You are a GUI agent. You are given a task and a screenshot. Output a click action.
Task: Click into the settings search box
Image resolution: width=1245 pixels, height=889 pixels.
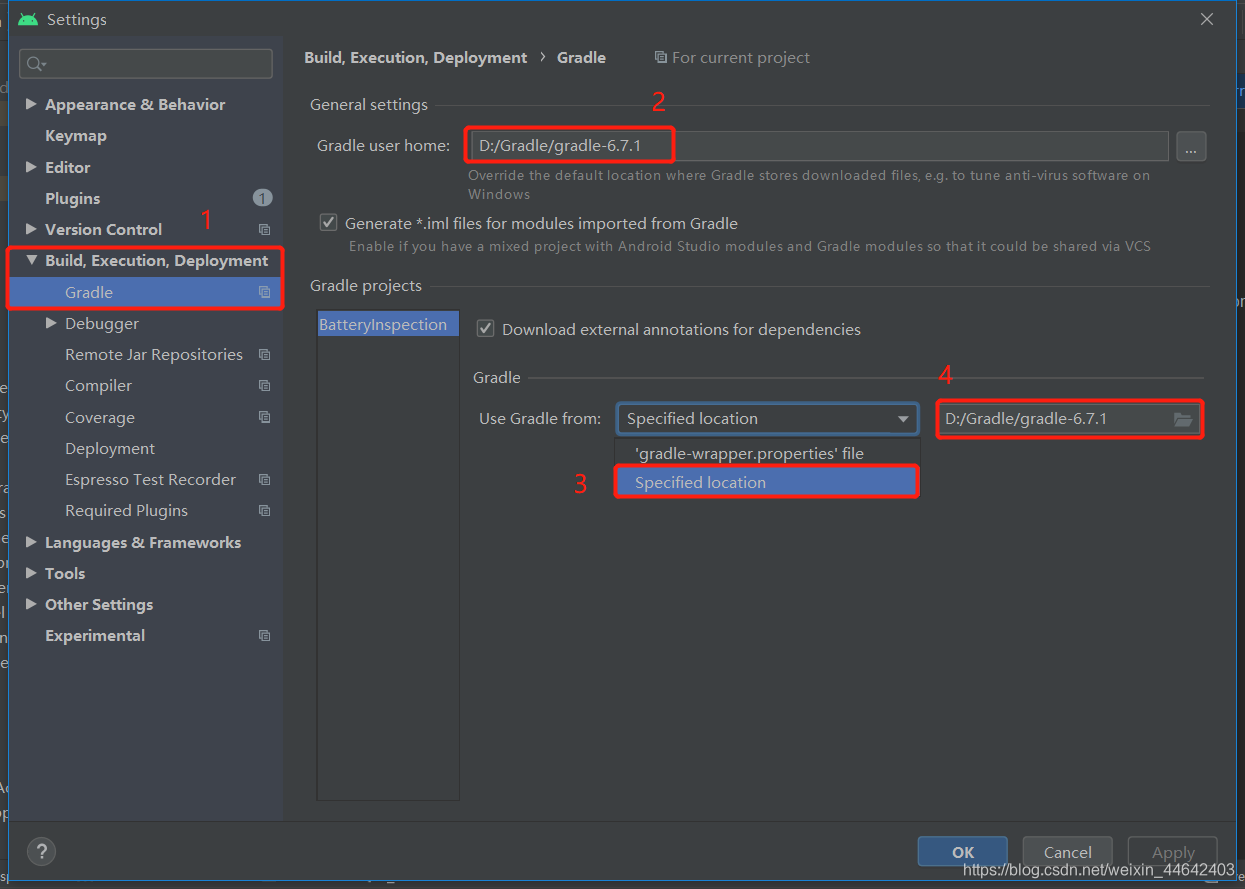click(146, 64)
